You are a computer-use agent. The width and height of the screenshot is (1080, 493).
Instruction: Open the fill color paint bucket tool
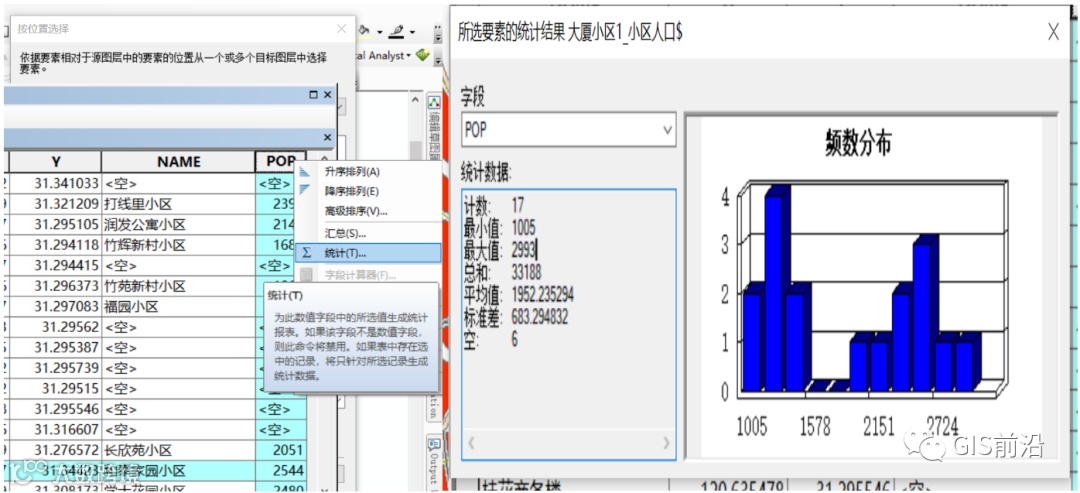coord(365,31)
